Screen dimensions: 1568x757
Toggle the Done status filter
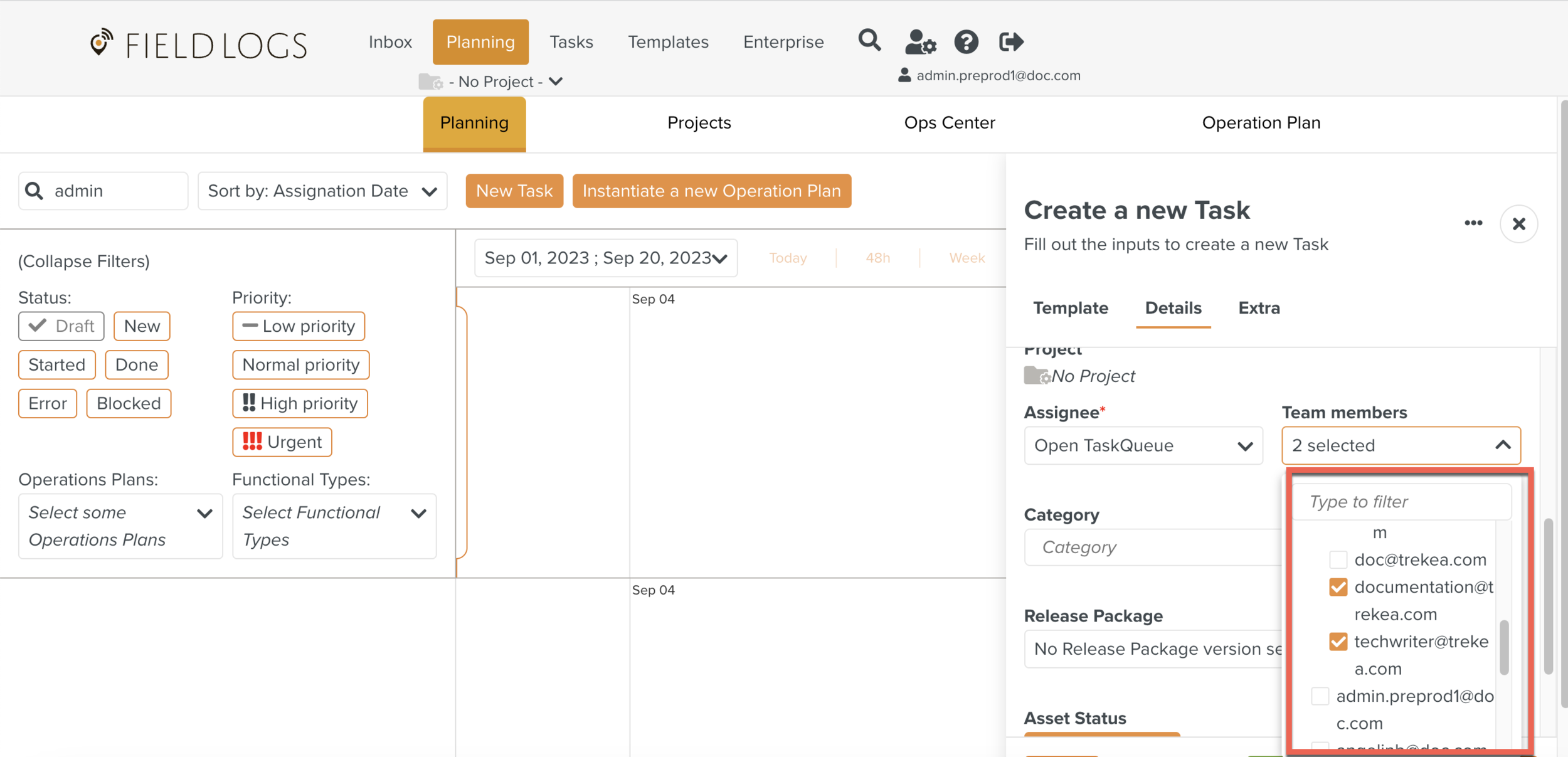click(x=137, y=365)
